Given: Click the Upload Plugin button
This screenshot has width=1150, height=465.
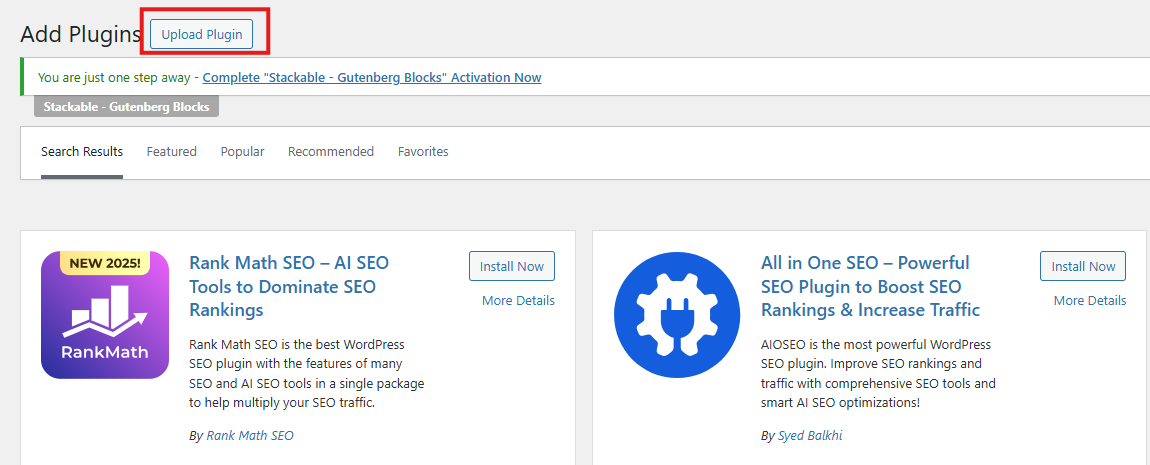Looking at the screenshot, I should click(202, 34).
